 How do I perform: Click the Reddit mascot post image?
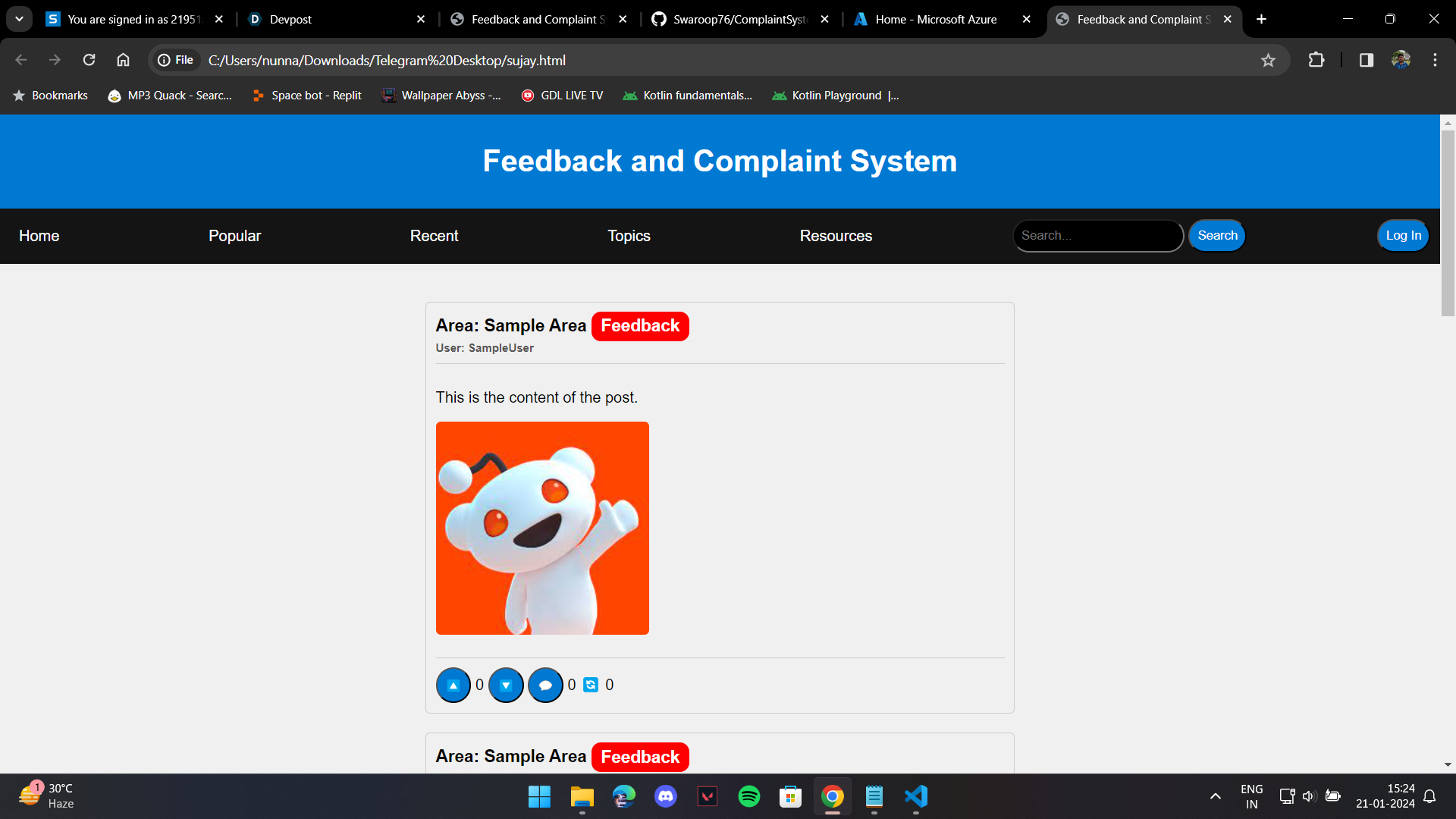coord(542,529)
